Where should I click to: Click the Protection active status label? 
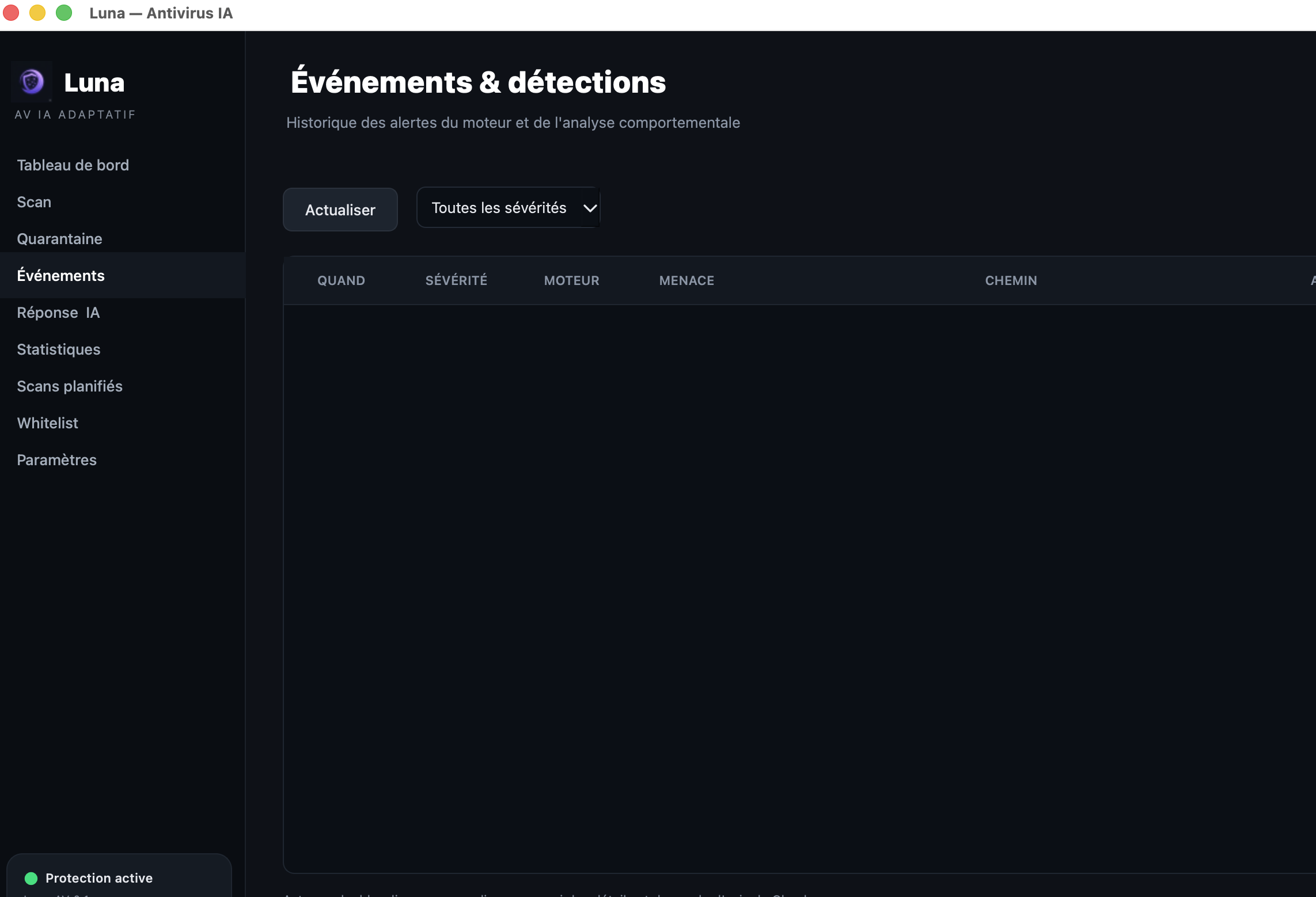[x=99, y=878]
